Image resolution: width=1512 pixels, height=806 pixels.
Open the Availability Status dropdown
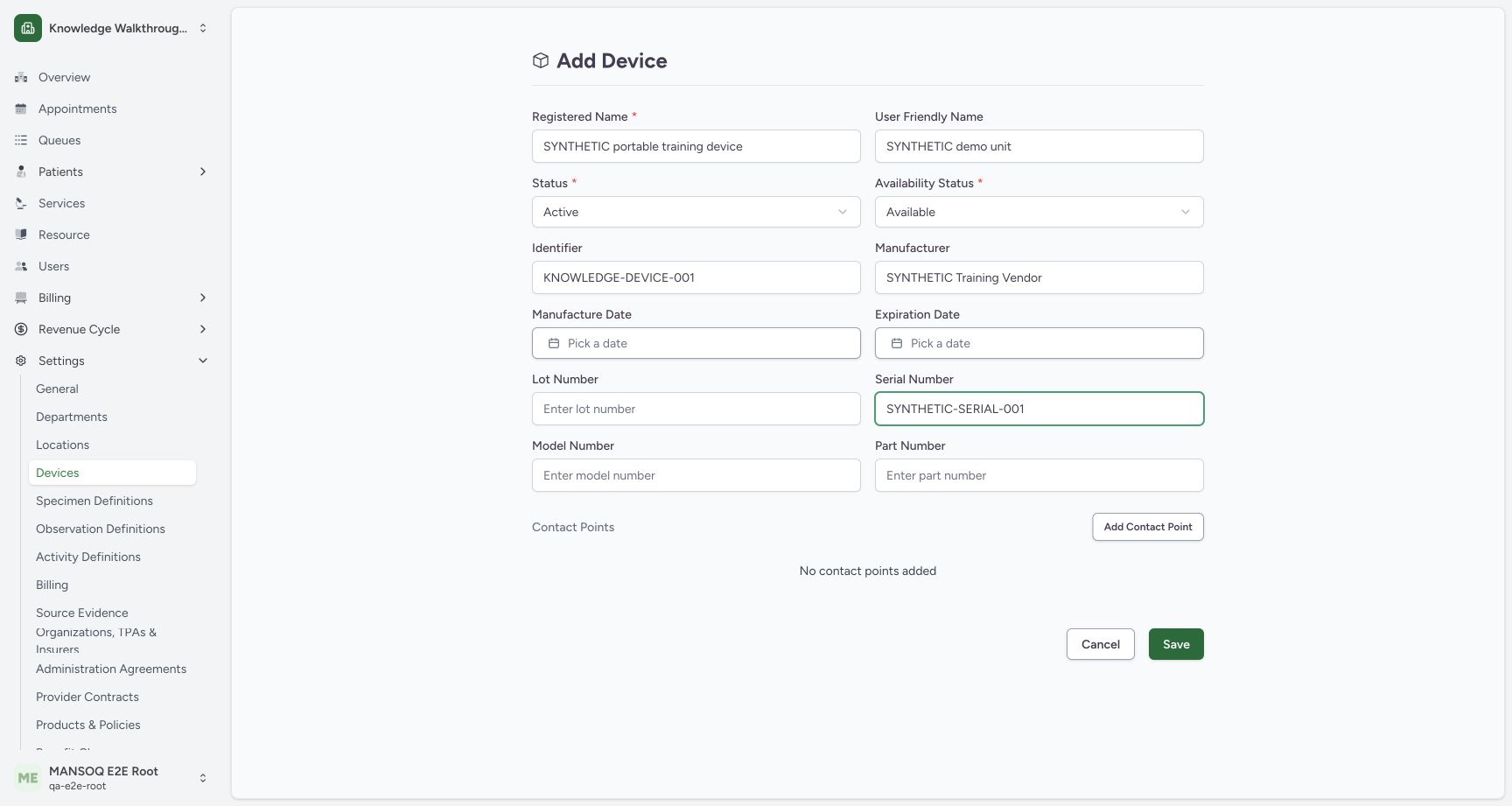pyautogui.click(x=1039, y=212)
